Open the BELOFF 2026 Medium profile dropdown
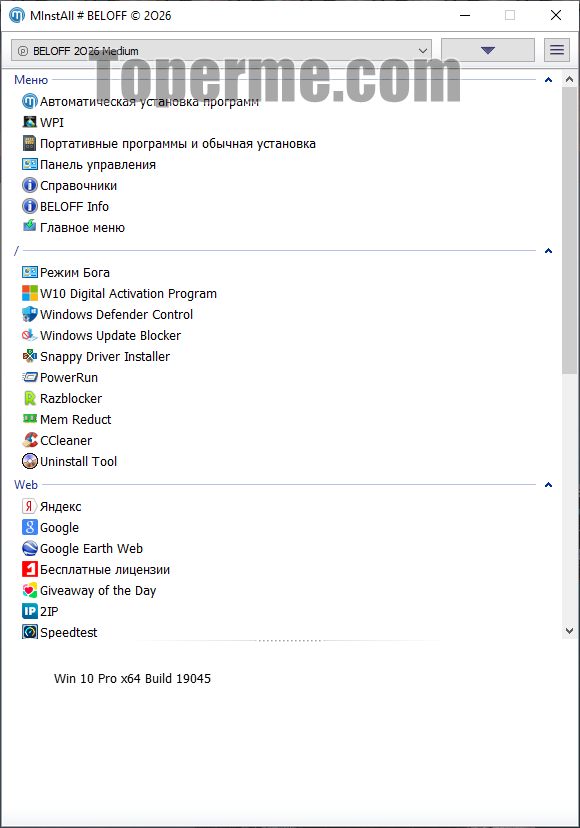 tap(221, 51)
